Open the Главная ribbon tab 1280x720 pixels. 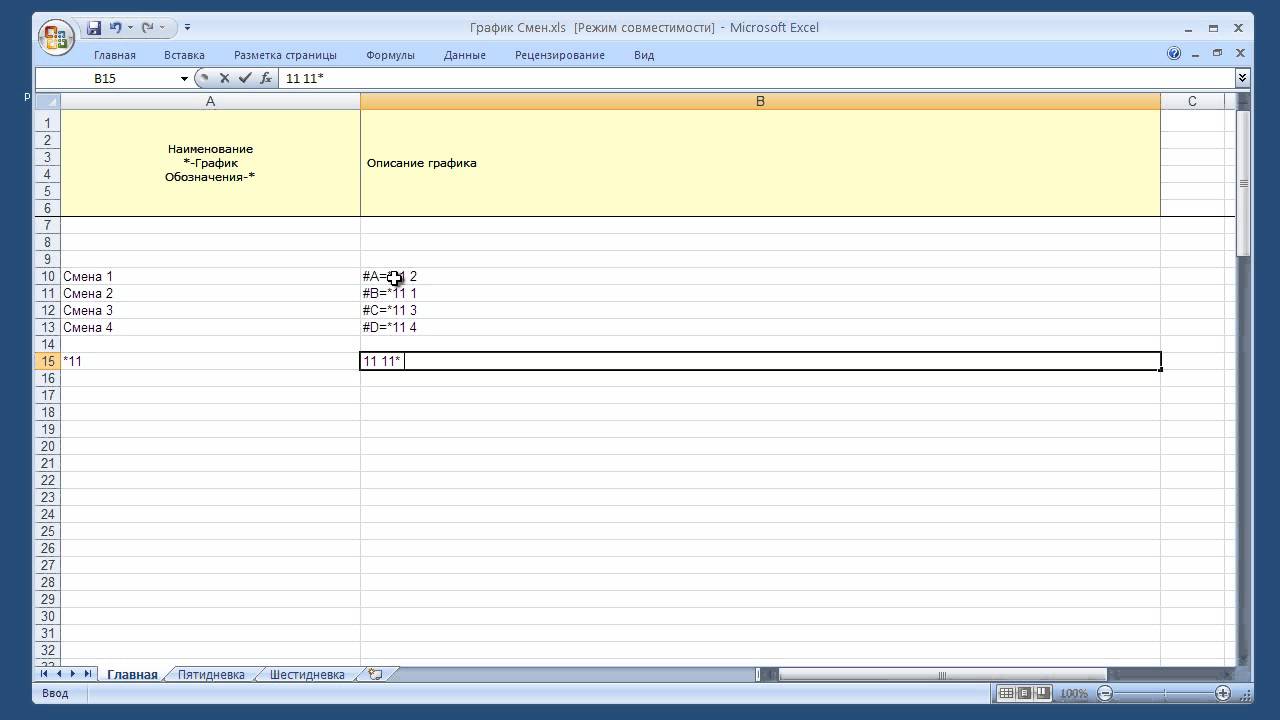click(x=115, y=55)
